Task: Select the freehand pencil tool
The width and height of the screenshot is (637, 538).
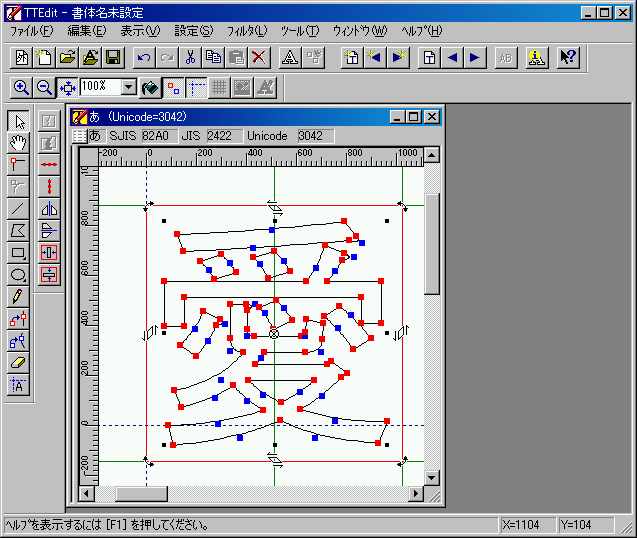Action: 18,296
